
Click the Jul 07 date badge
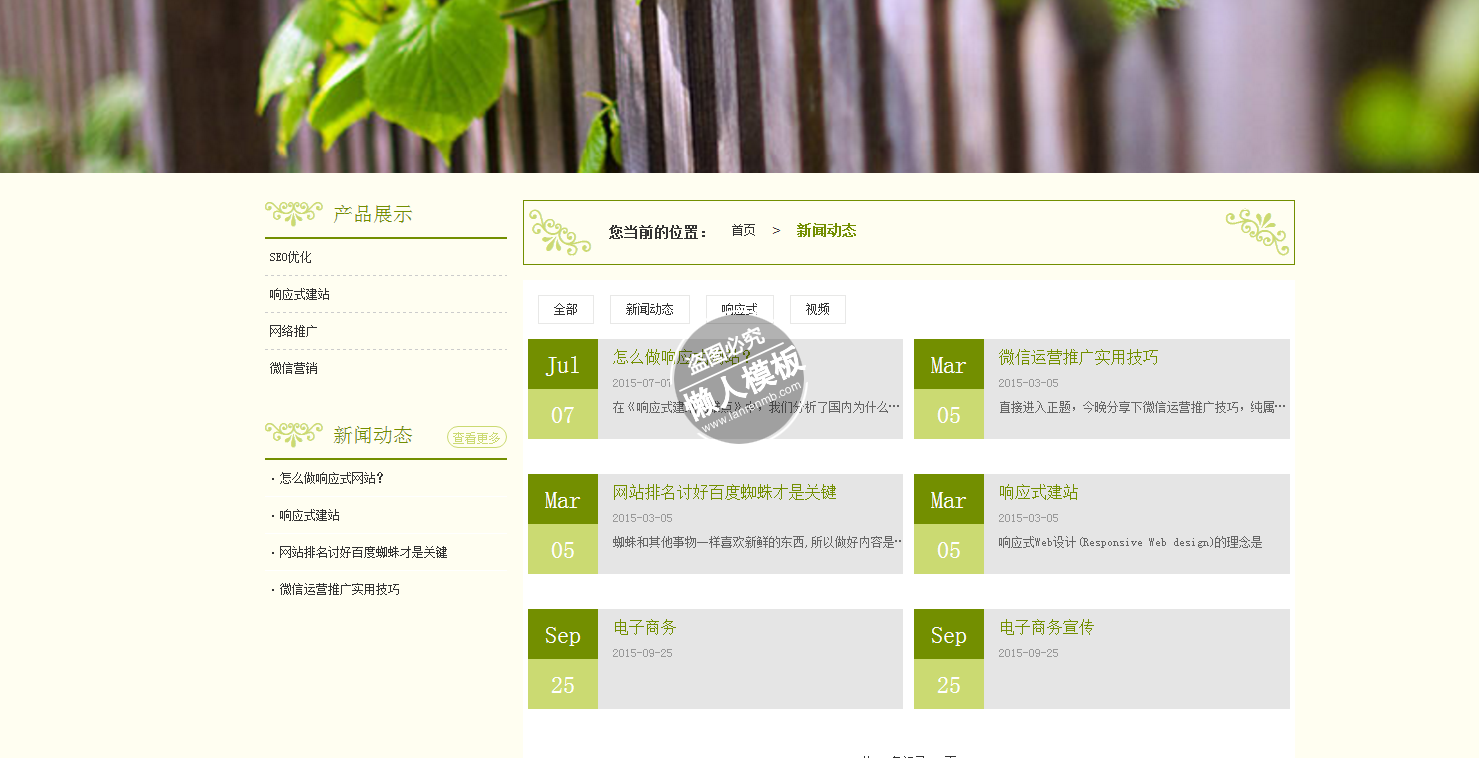click(x=563, y=389)
